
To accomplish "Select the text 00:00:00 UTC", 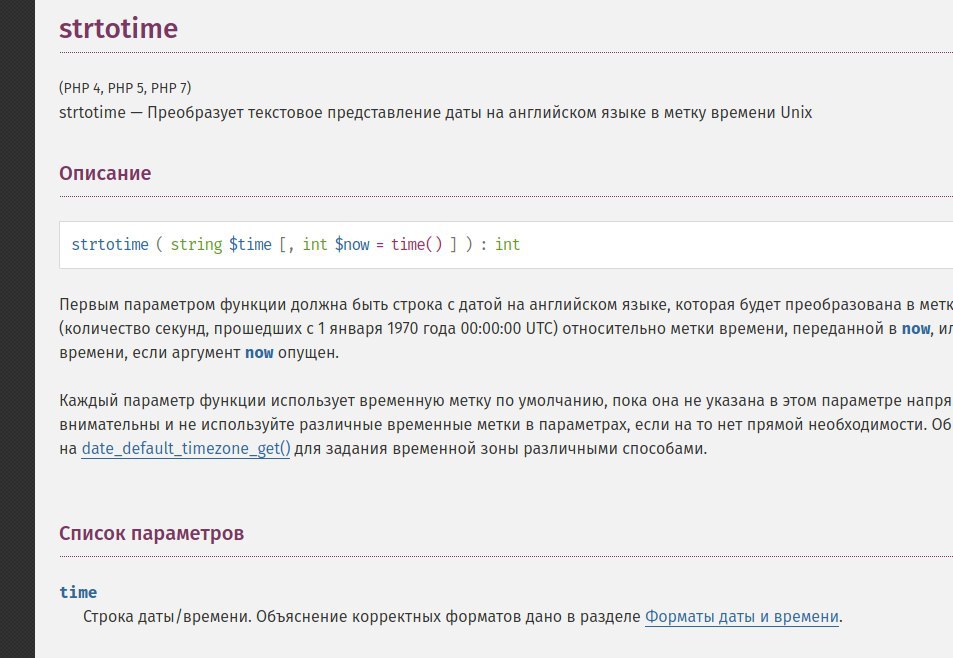I will tap(506, 329).
